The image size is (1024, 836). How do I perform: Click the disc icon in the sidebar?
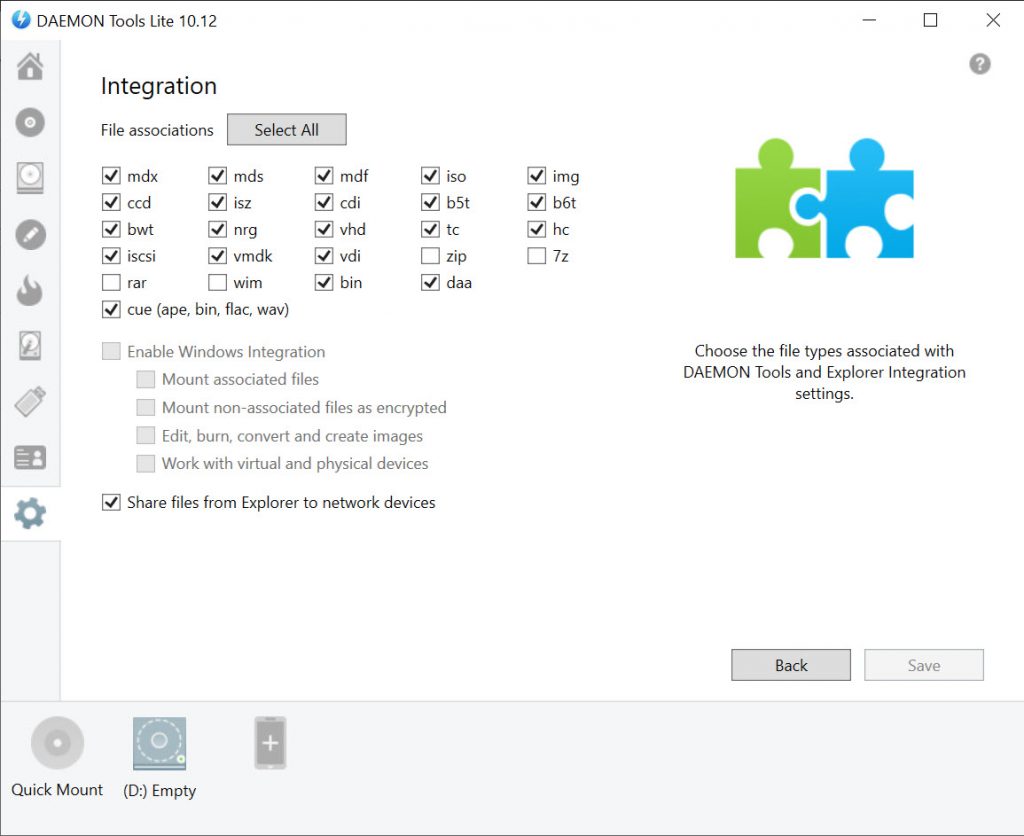click(30, 123)
